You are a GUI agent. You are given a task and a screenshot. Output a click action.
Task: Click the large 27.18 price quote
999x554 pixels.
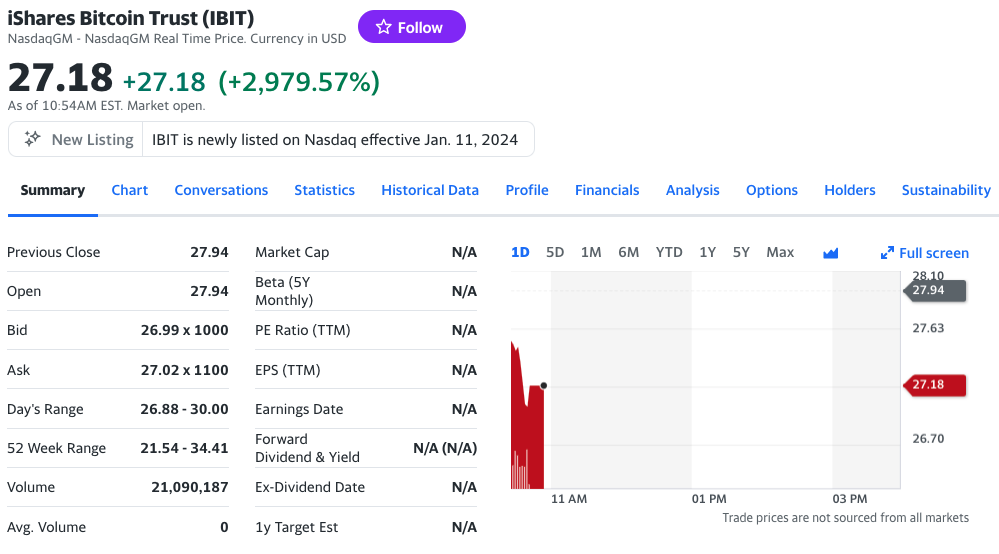pyautogui.click(x=60, y=78)
